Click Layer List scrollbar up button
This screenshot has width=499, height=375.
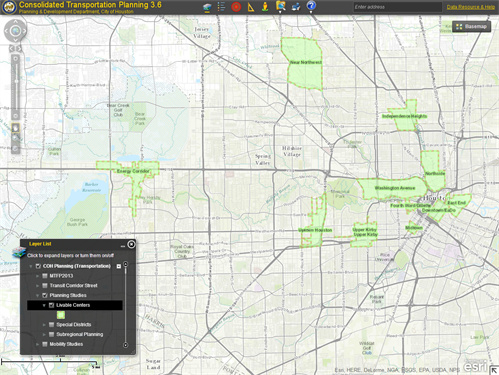(126, 264)
